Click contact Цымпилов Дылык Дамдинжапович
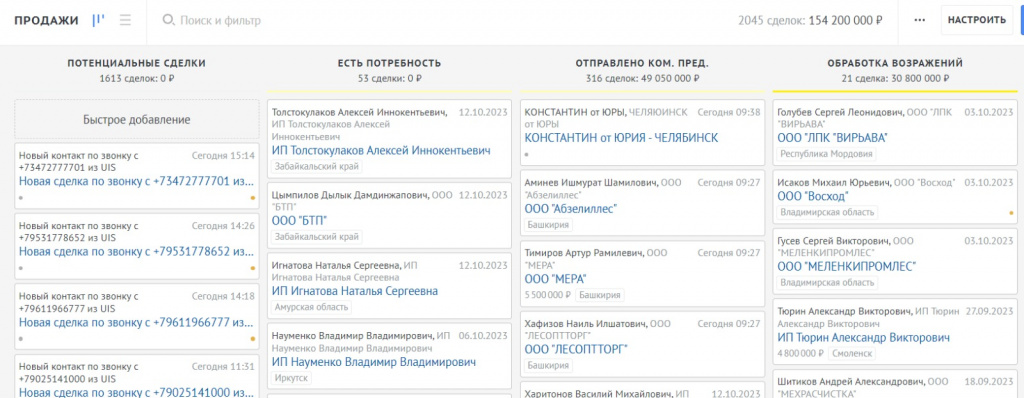Image resolution: width=1024 pixels, height=398 pixels. pyautogui.click(x=350, y=195)
